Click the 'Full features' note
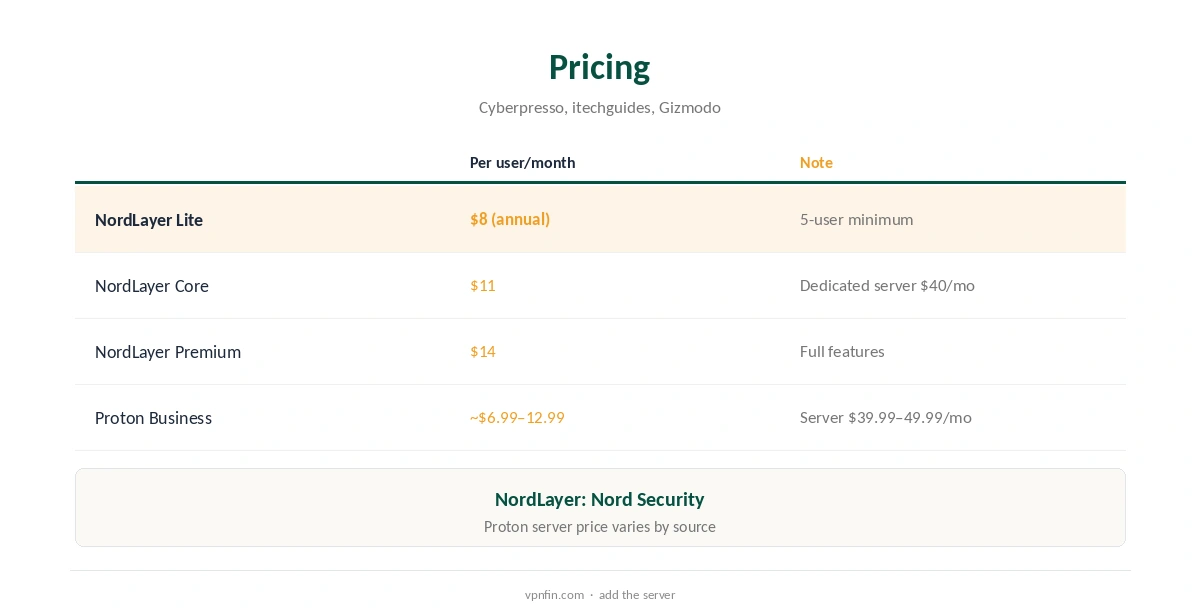 tap(842, 351)
